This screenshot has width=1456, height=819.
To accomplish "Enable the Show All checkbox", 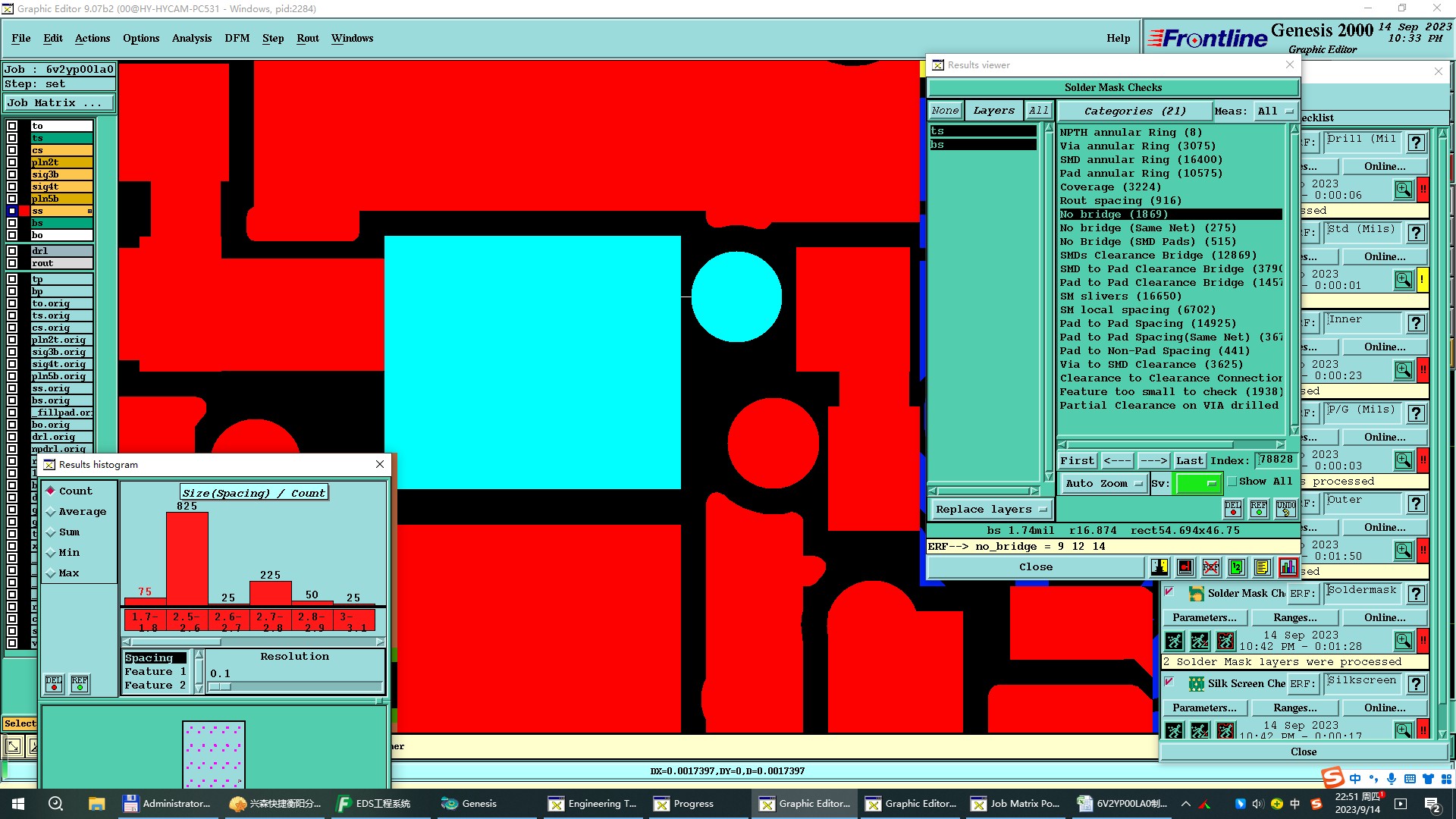I will tap(1232, 482).
